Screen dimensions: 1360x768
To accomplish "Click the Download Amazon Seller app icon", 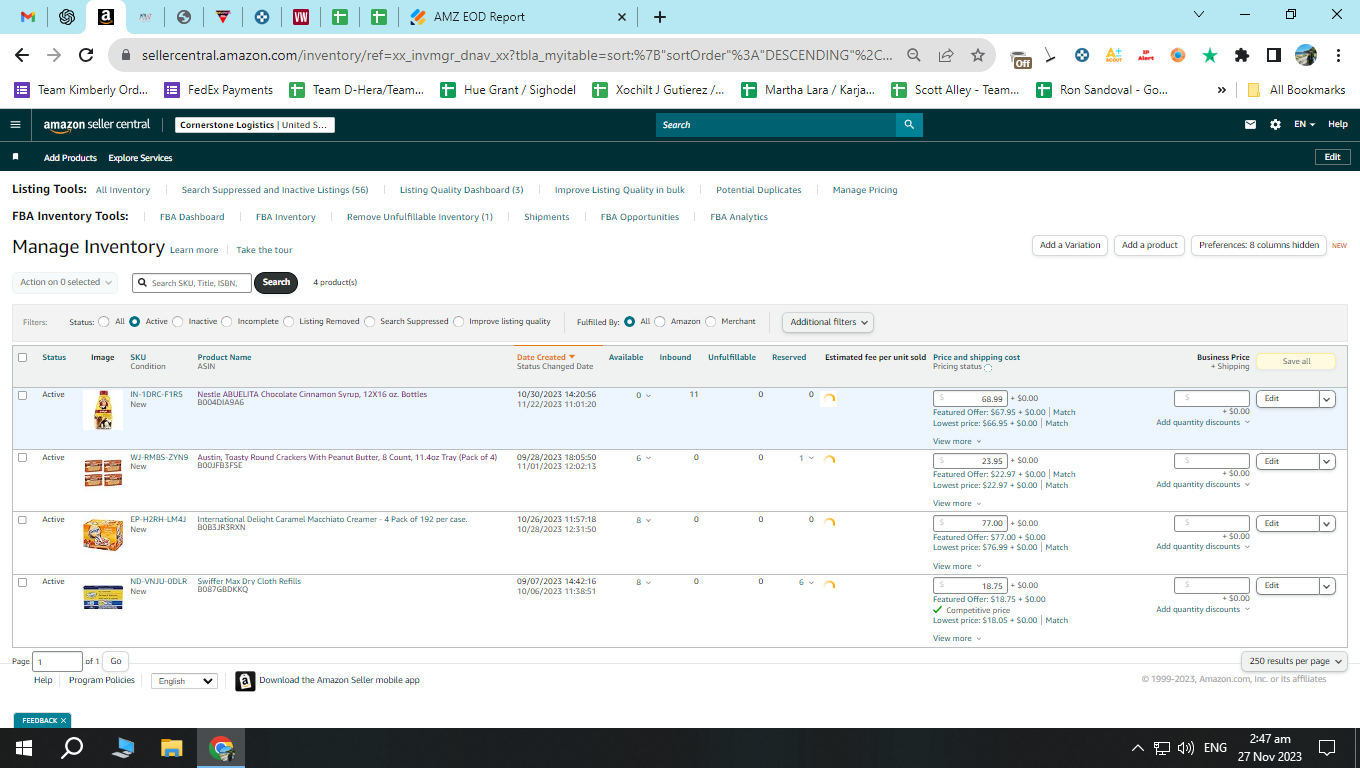I will point(245,681).
